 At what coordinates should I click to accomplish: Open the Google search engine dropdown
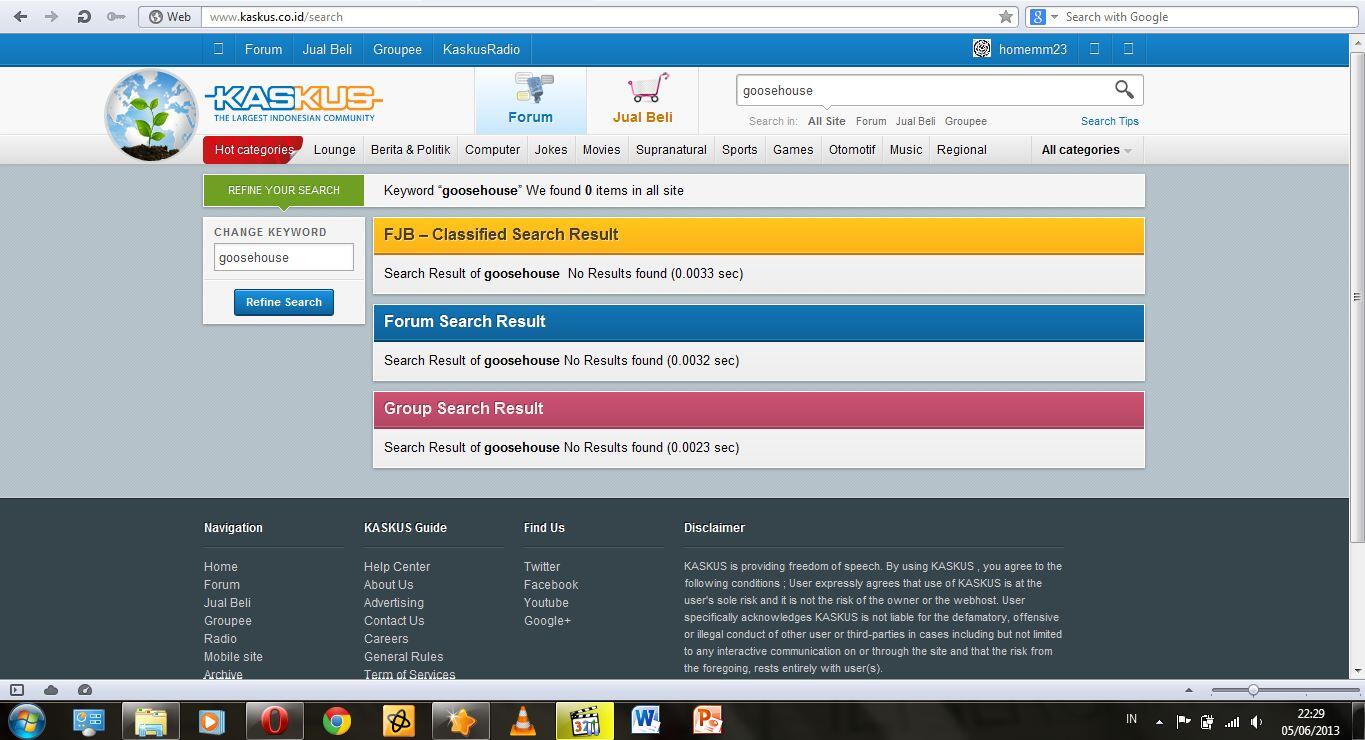[1044, 16]
